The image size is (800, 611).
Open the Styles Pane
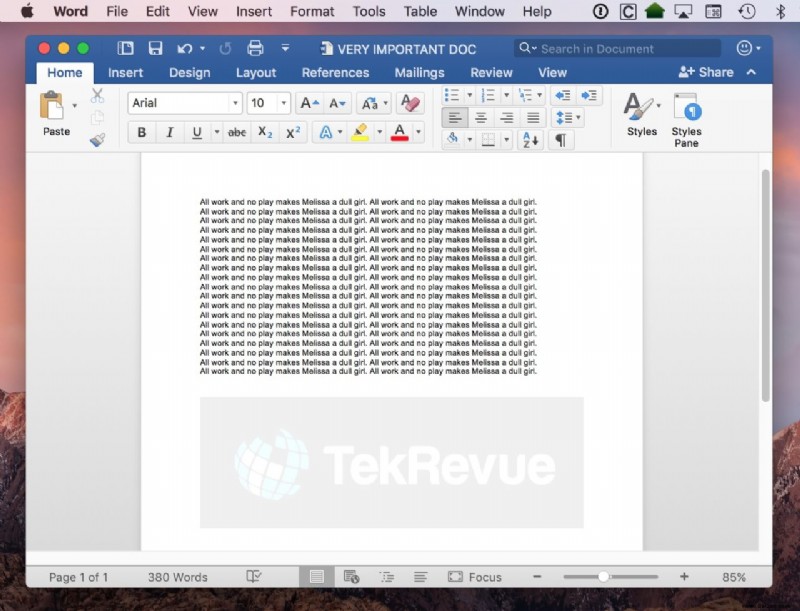tap(686, 120)
